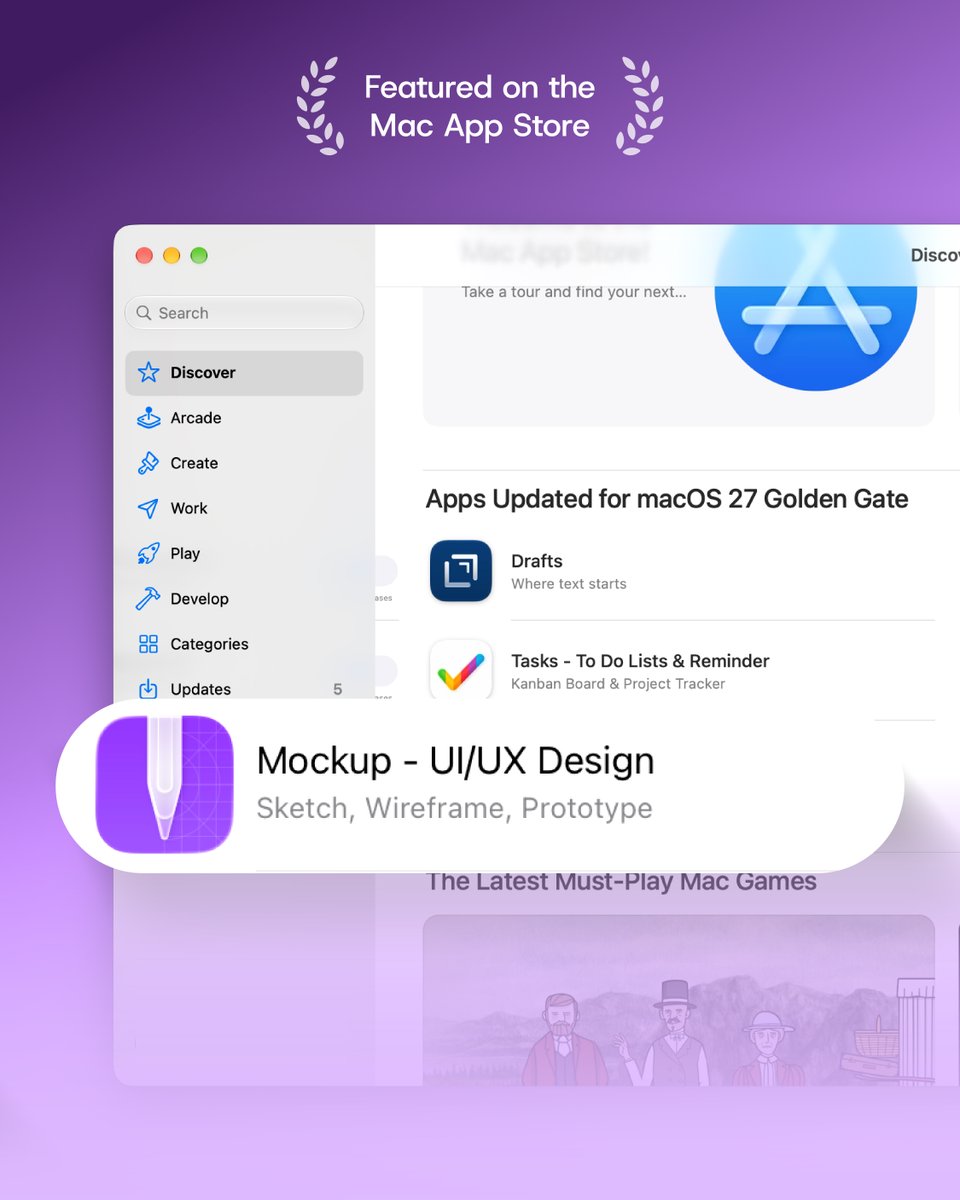Minimize the App Store window

coord(171,255)
